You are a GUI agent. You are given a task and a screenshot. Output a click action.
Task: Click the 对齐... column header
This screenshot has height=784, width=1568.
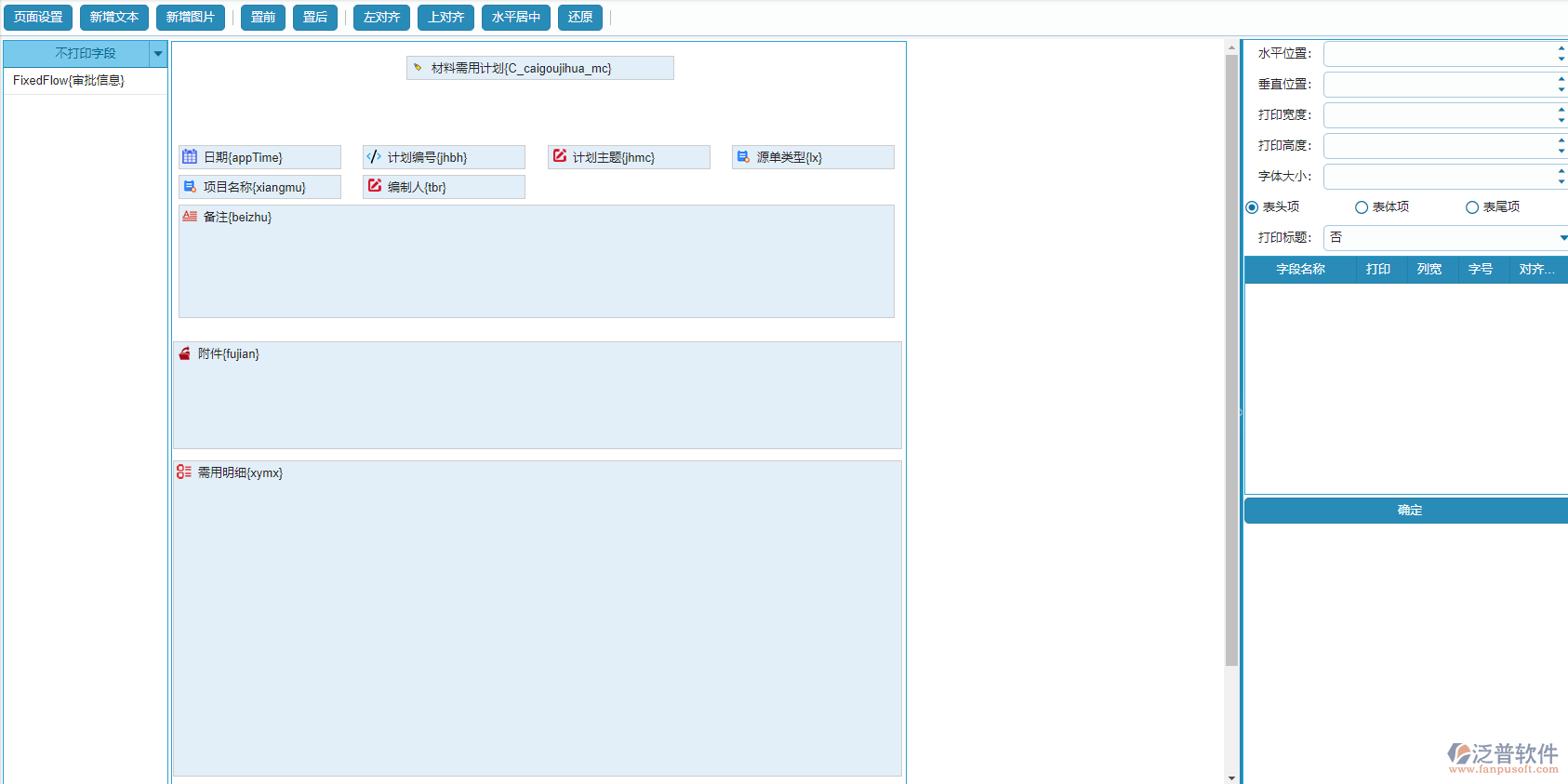click(1537, 270)
